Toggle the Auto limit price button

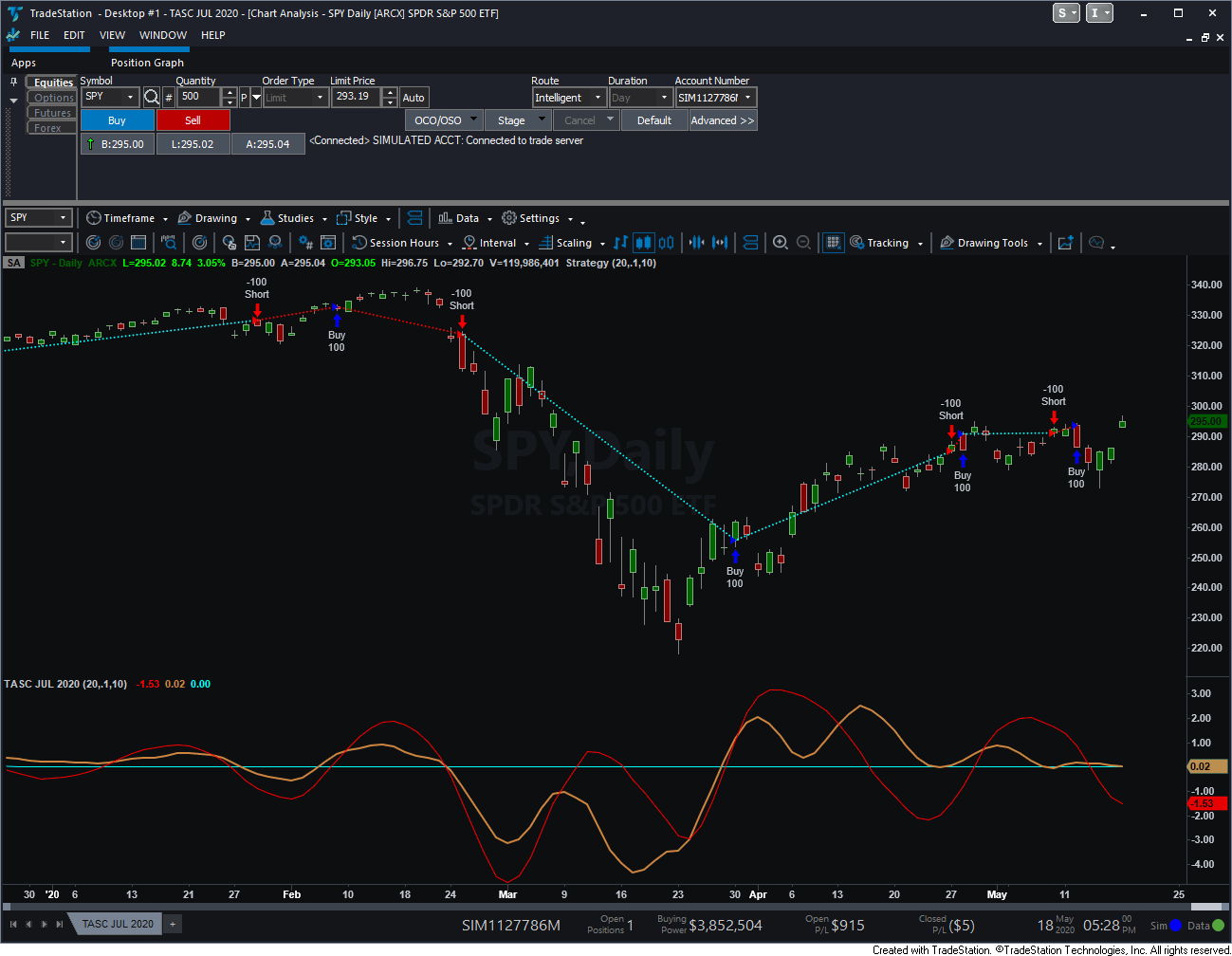(414, 98)
